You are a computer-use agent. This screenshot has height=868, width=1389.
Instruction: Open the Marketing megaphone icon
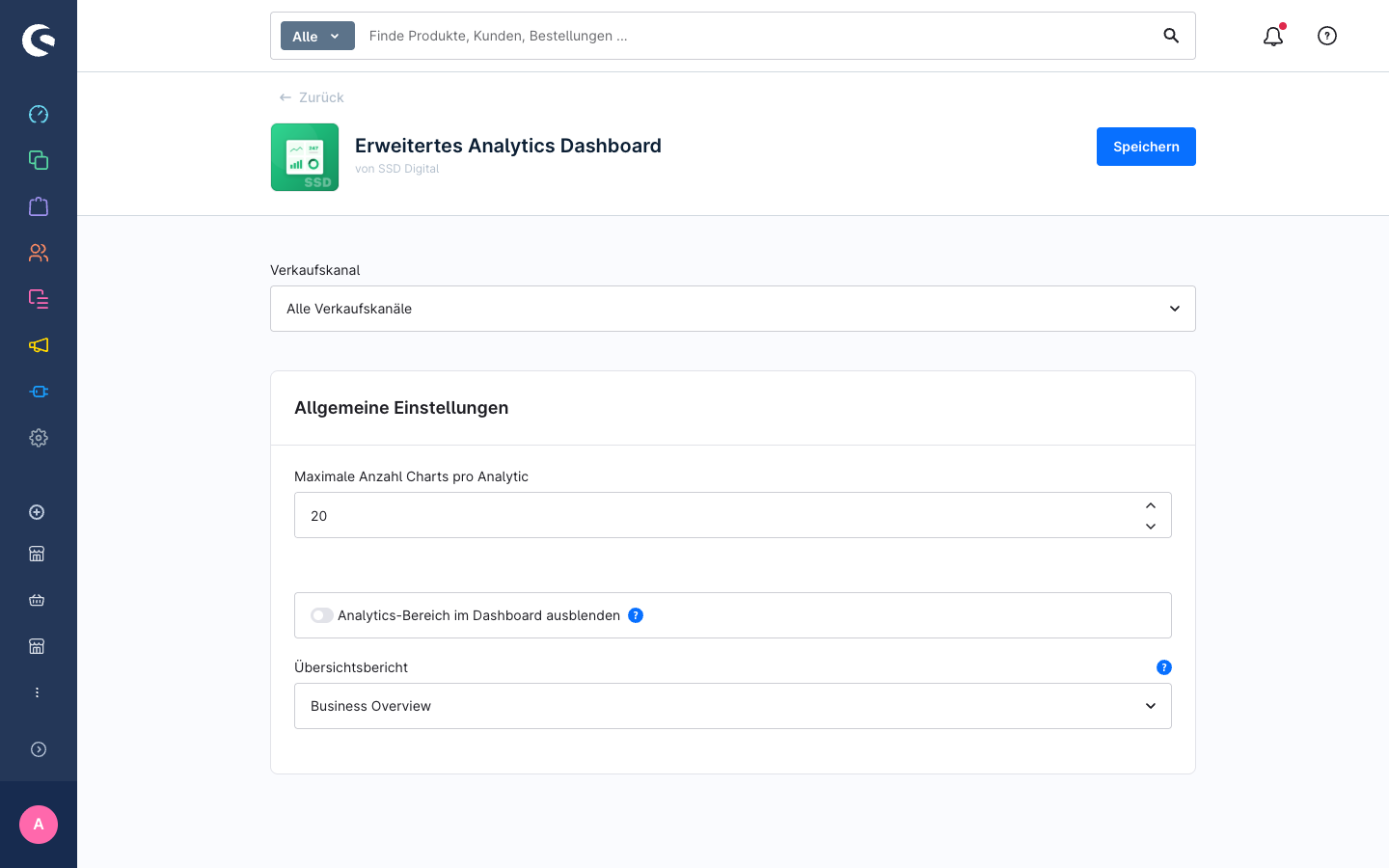click(x=39, y=345)
